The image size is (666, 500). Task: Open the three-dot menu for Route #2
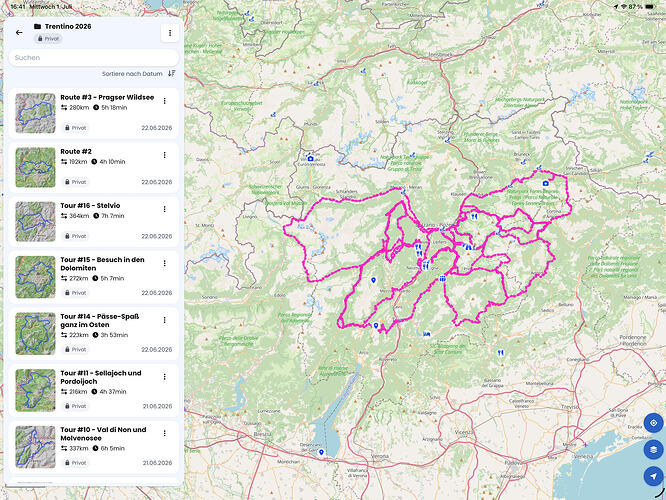164,155
